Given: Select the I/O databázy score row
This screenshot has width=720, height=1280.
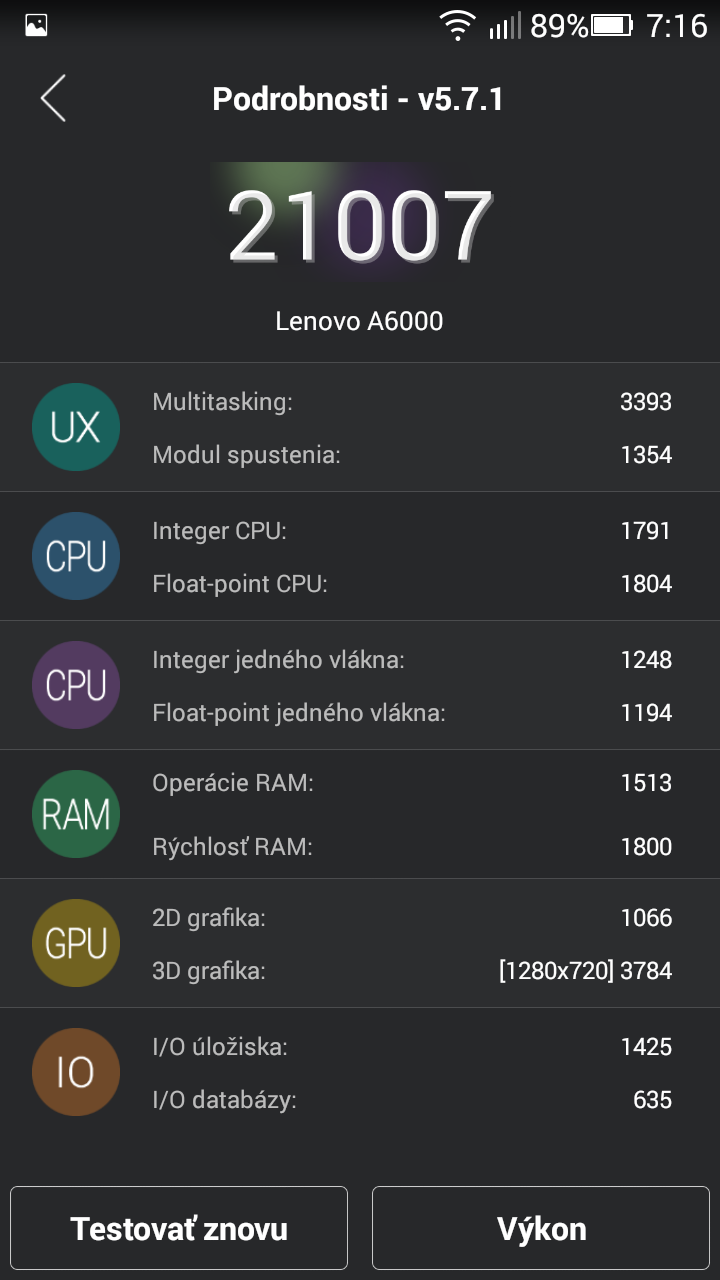Looking at the screenshot, I should pos(411,1100).
